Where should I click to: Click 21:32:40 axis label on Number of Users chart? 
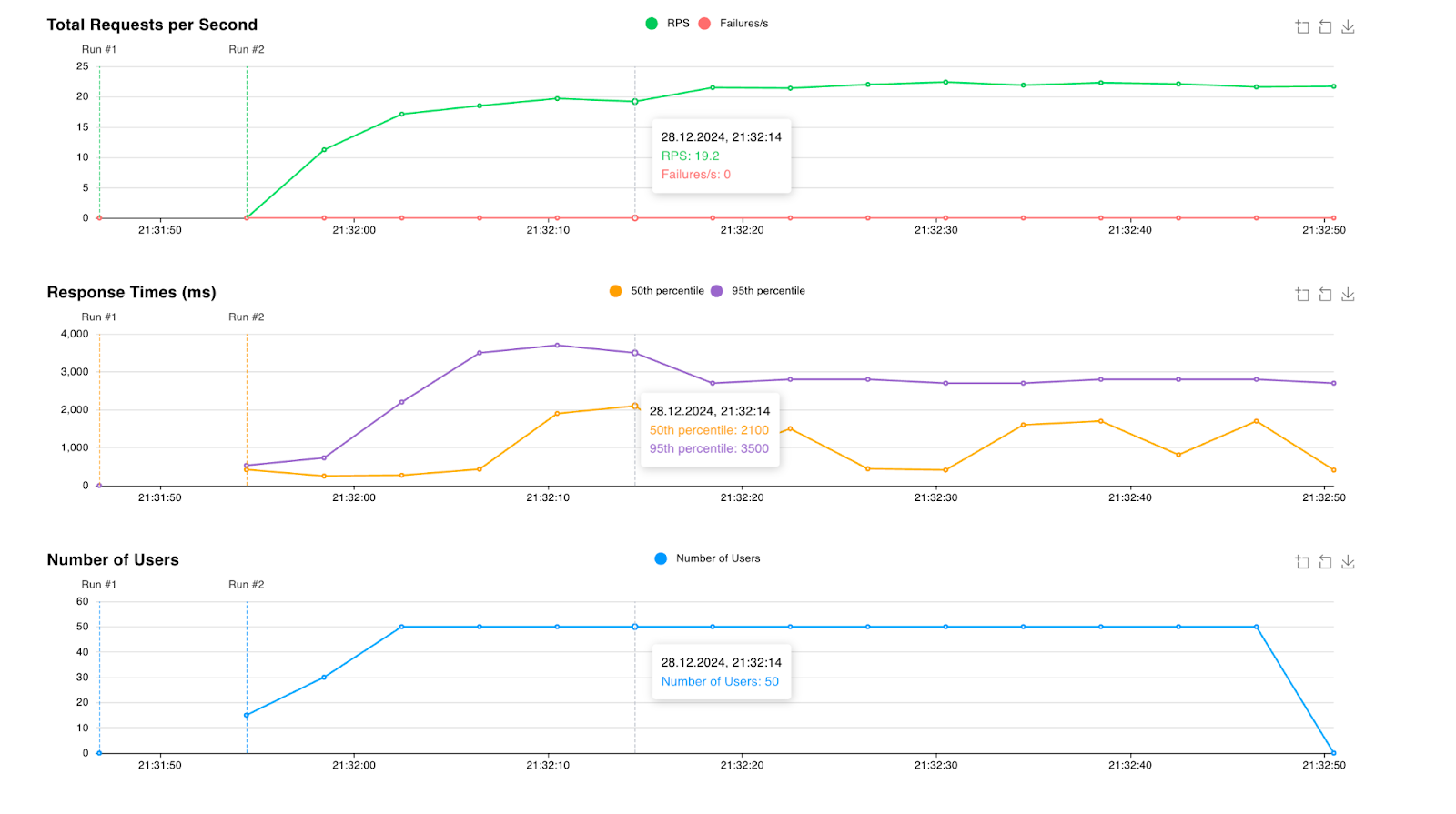point(1130,765)
